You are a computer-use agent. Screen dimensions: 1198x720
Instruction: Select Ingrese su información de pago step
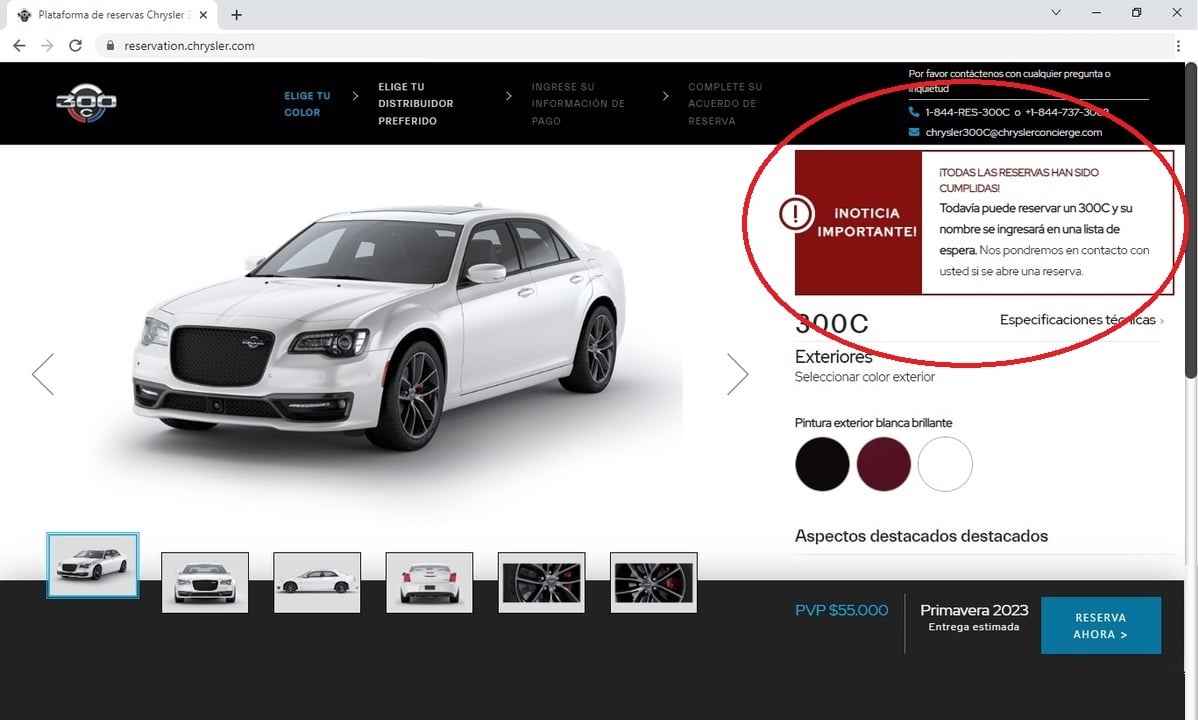[578, 104]
